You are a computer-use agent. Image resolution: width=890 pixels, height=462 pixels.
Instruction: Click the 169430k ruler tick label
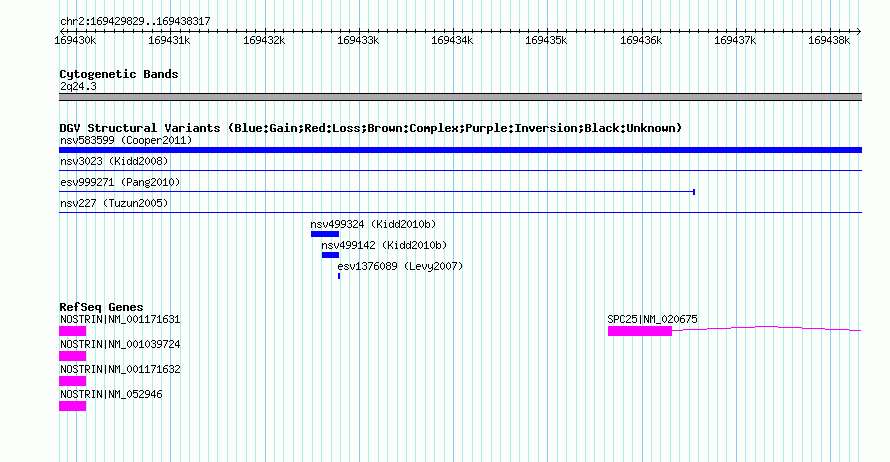(75, 40)
